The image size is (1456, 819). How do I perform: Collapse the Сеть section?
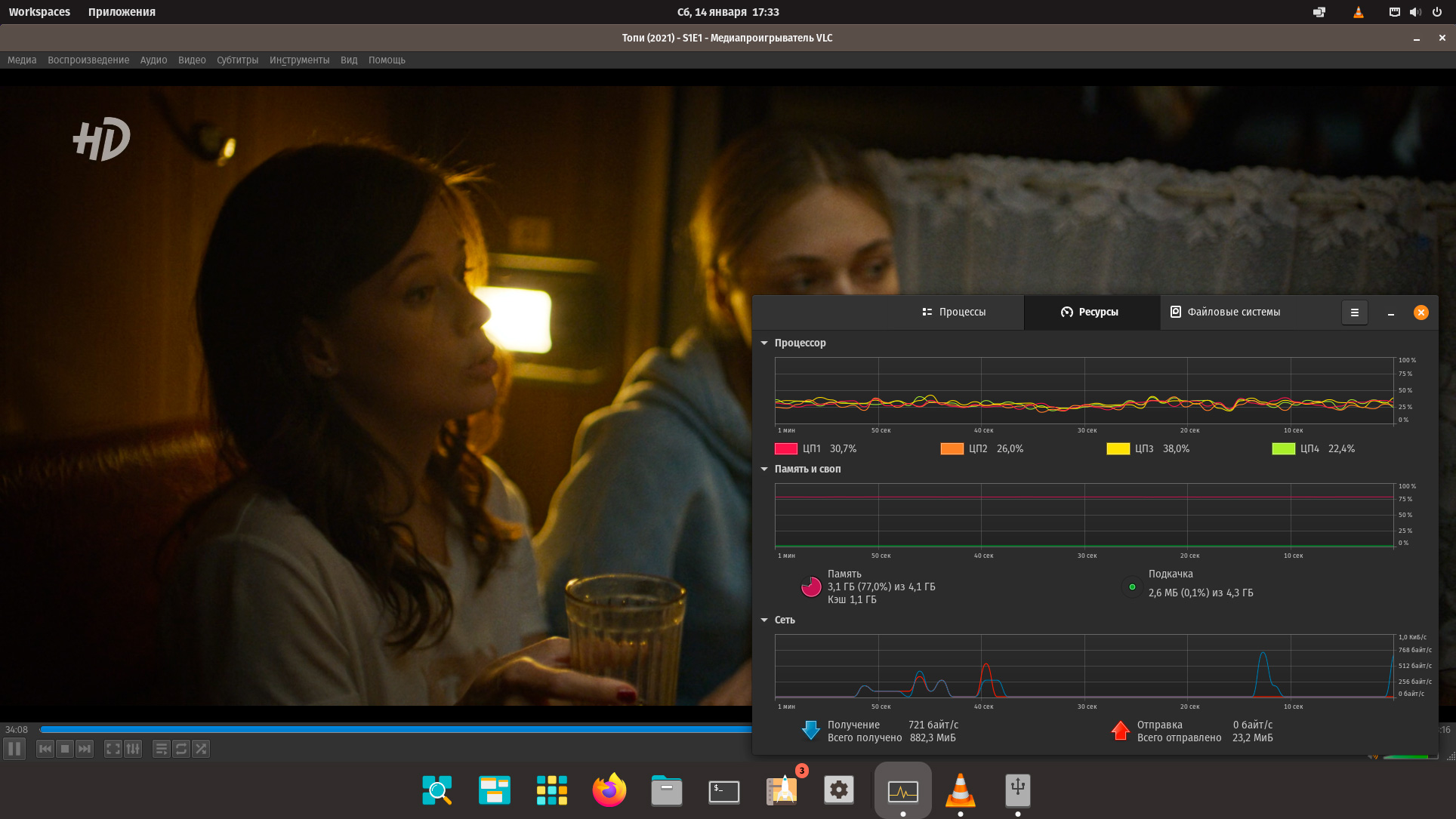coord(764,620)
